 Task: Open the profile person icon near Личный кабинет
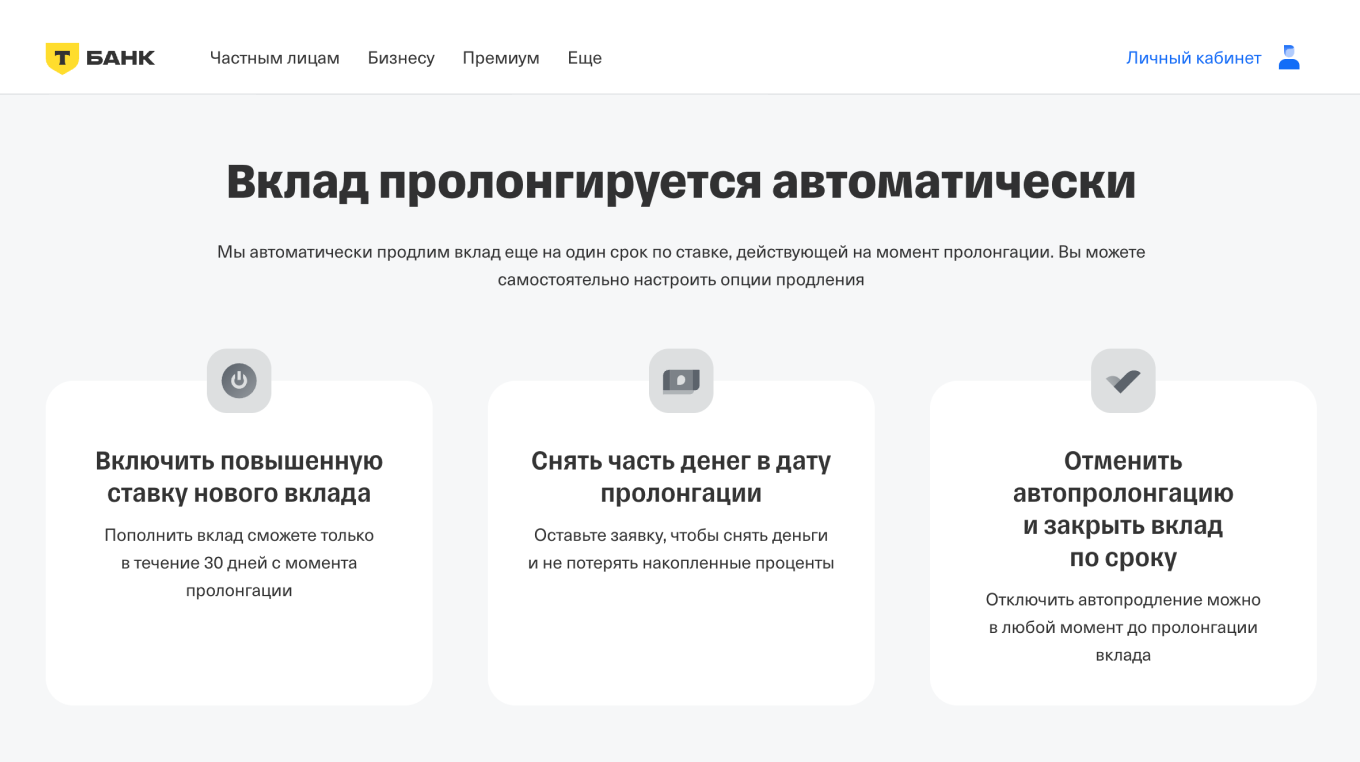pyautogui.click(x=1289, y=57)
